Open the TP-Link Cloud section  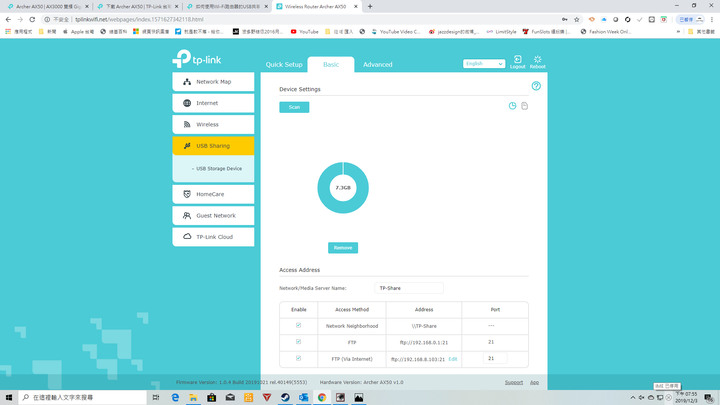(x=213, y=237)
